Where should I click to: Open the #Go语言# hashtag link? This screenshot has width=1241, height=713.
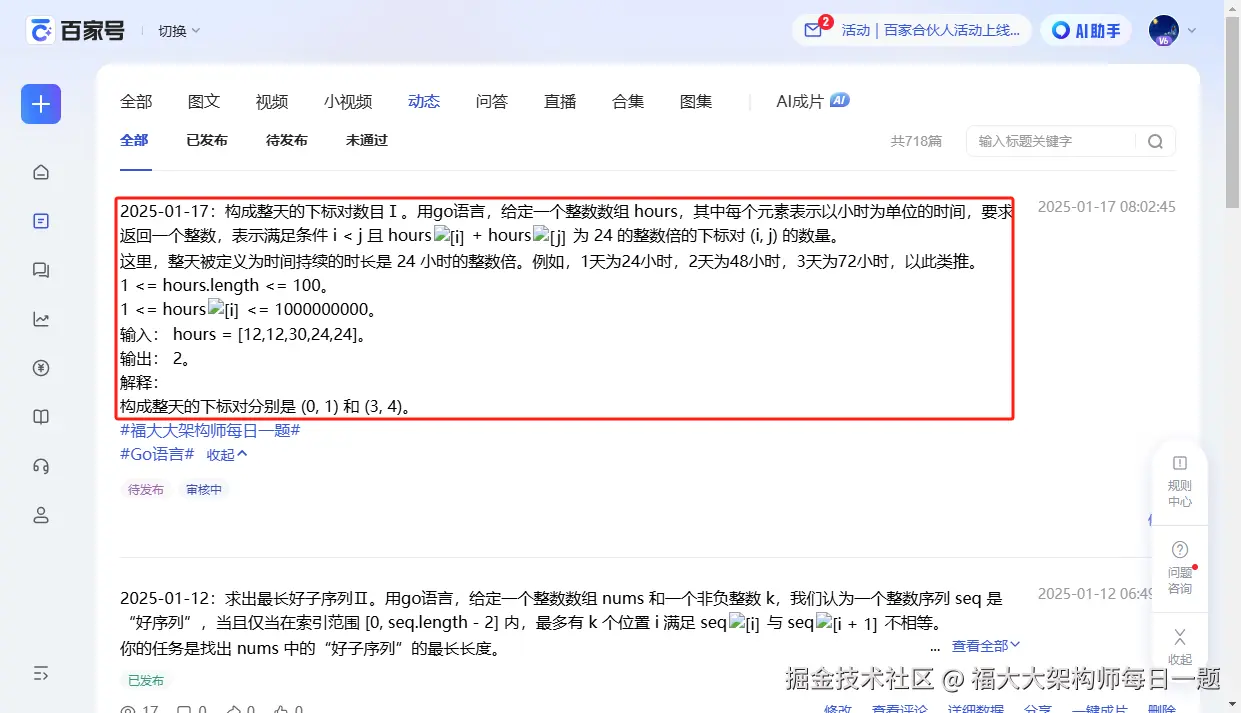coord(155,454)
